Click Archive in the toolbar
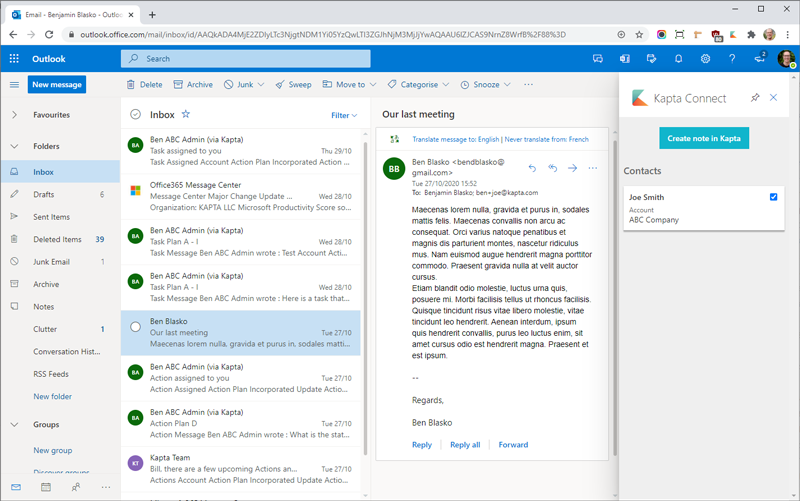The width and height of the screenshot is (800, 501). (x=193, y=85)
